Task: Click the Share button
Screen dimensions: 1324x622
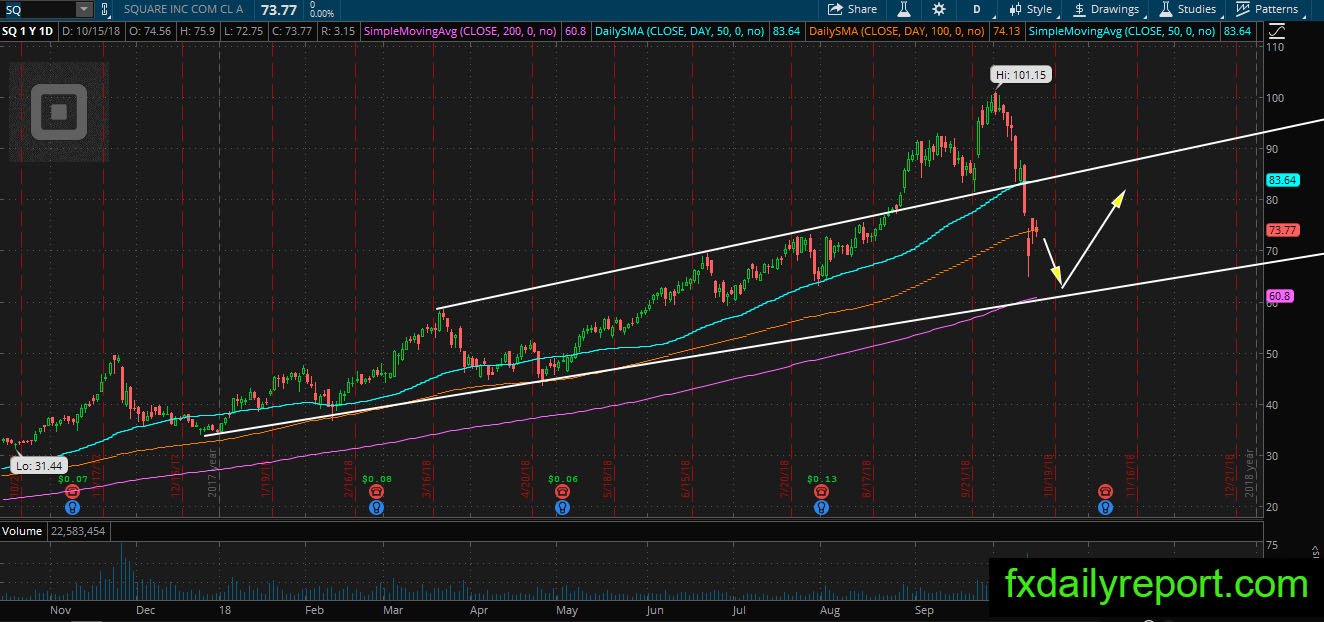Action: point(852,9)
